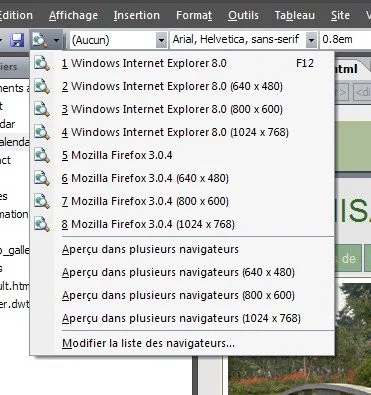Screen dimensions: 371x395
Task: Open the Site menu
Action: click(340, 15)
